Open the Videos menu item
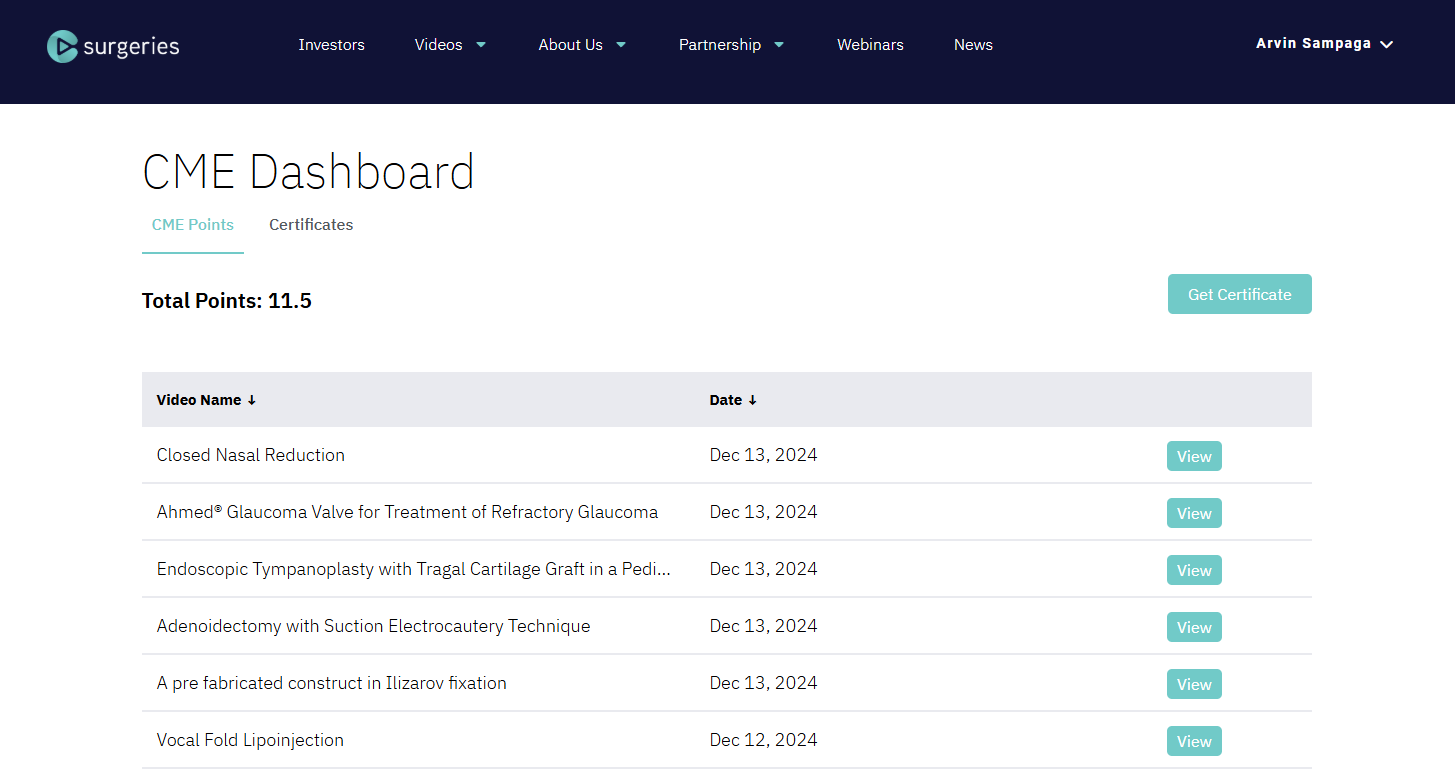The height and width of the screenshot is (770, 1455). pos(438,45)
